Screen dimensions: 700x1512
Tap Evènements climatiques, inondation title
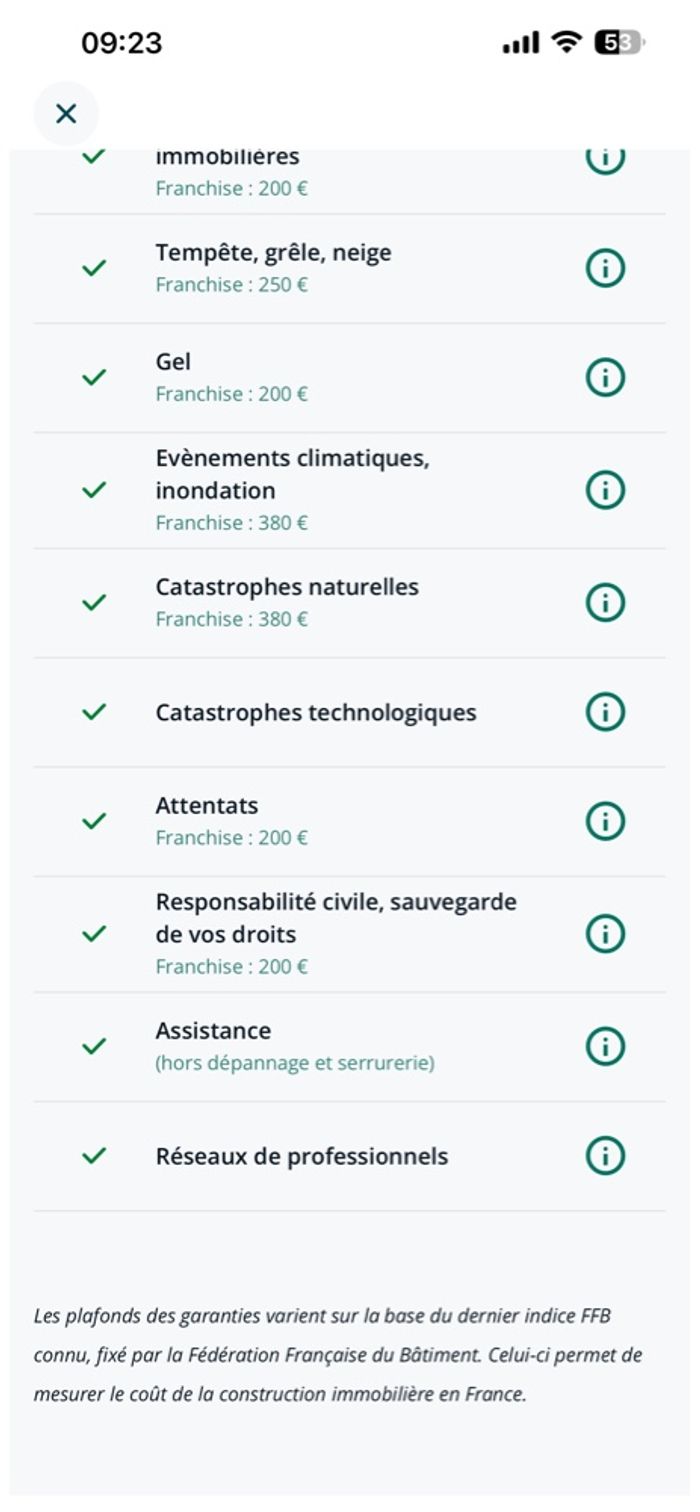pyautogui.click(x=292, y=475)
